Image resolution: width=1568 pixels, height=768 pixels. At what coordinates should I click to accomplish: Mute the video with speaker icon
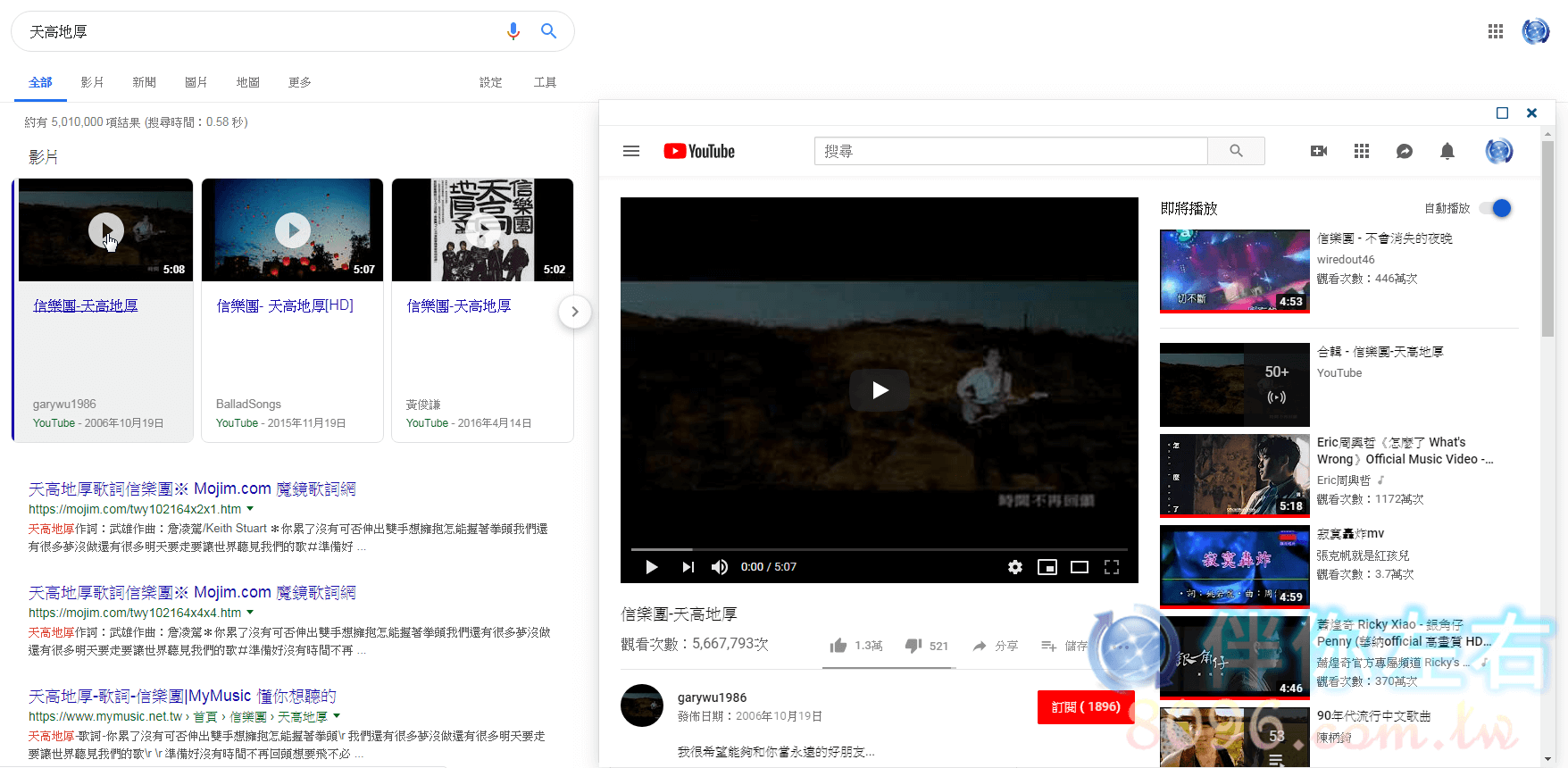coord(720,567)
